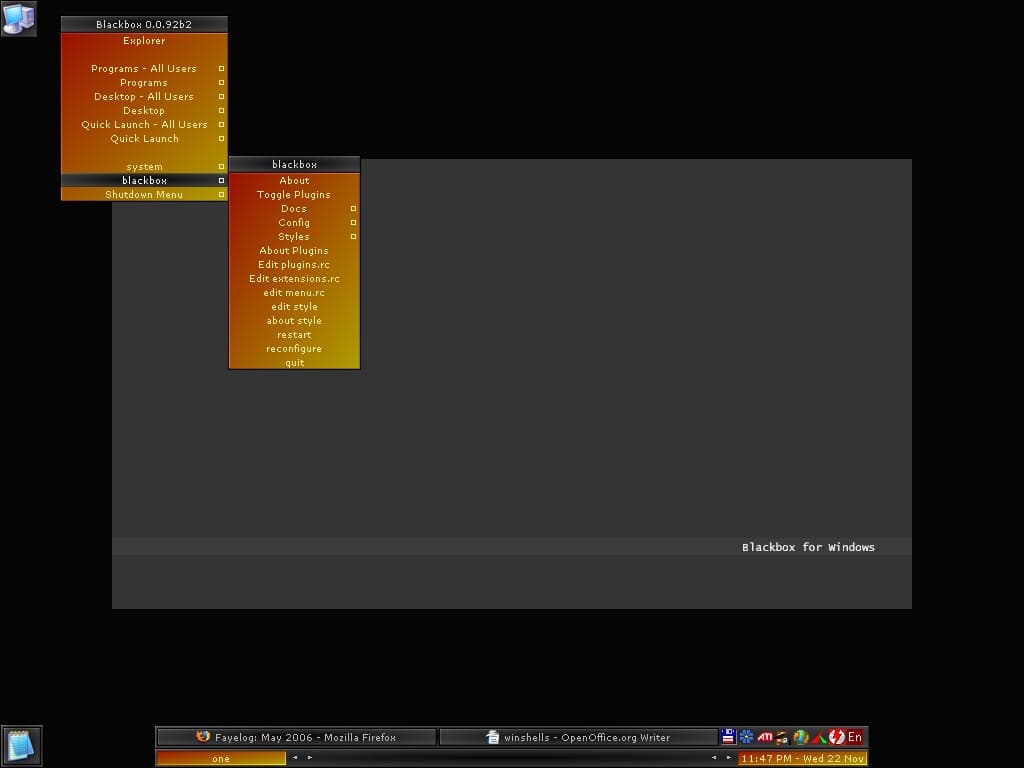1024x768 pixels.
Task: Expand Desktop - All Users submenu
Action: tap(144, 97)
